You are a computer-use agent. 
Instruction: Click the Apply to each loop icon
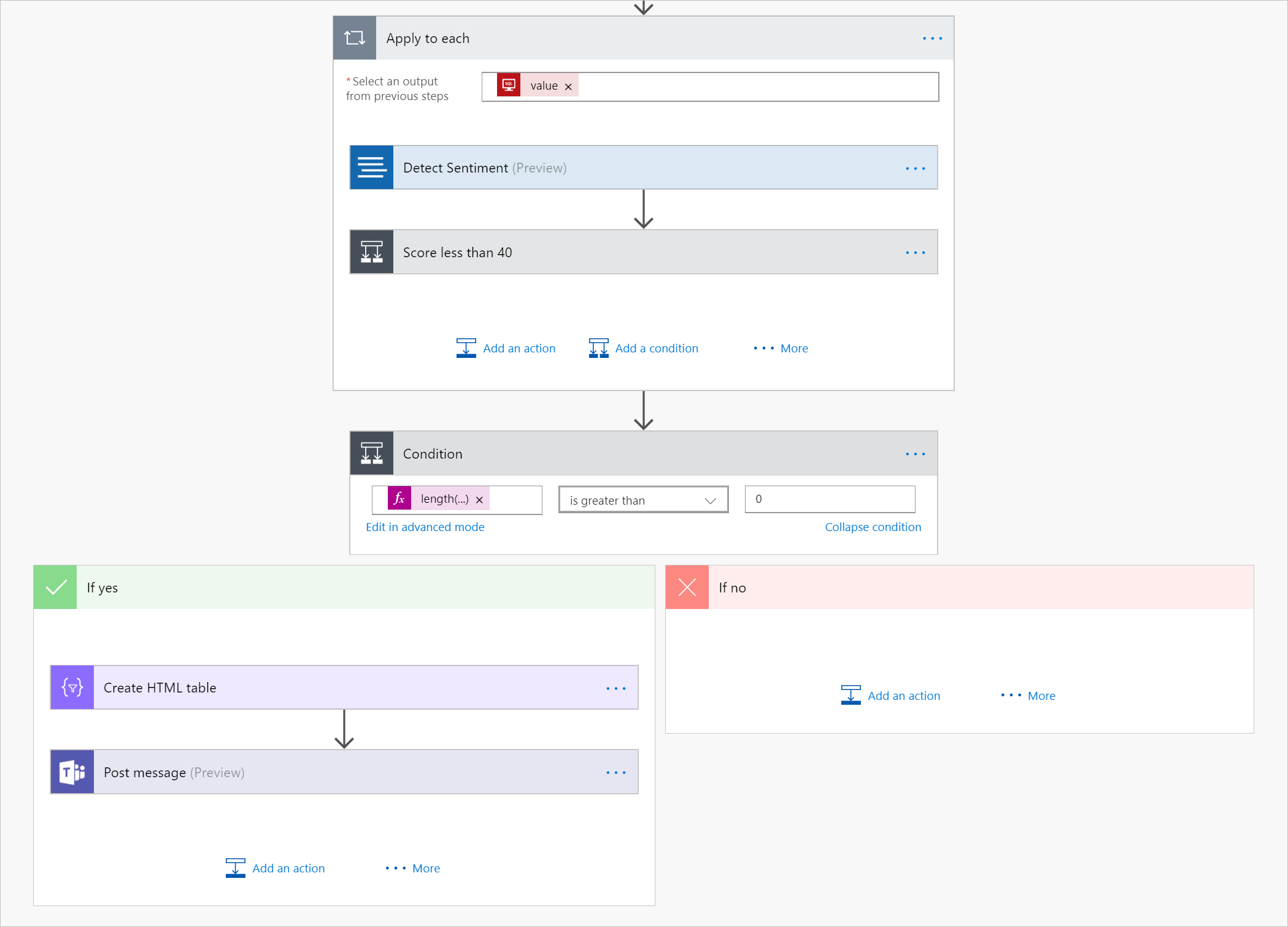[355, 38]
